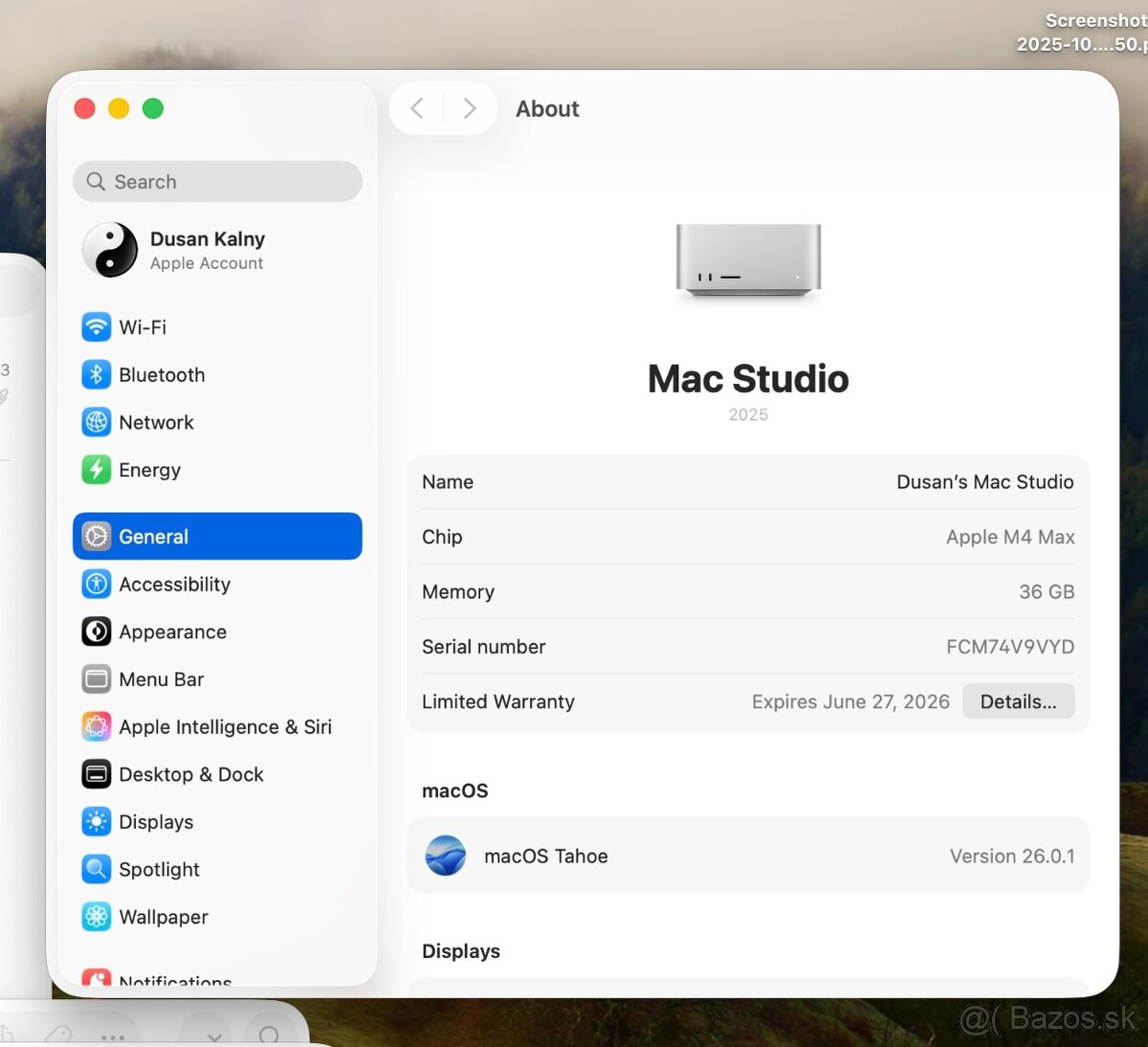Open Notifications settings
This screenshot has width=1148, height=1047.
coord(174,978)
